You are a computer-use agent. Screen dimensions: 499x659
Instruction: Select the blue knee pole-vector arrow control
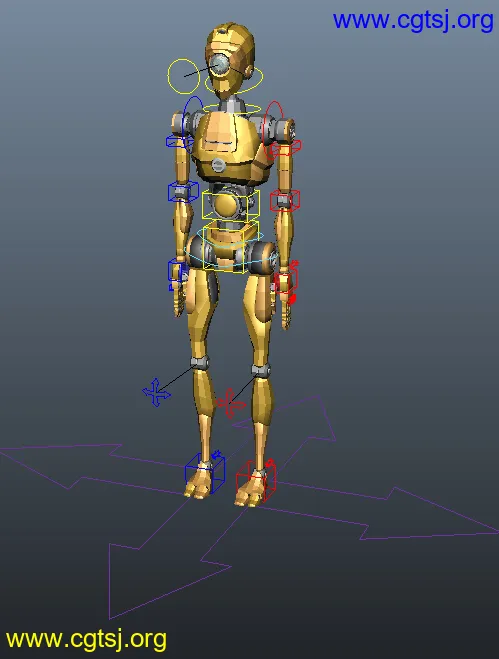point(156,393)
